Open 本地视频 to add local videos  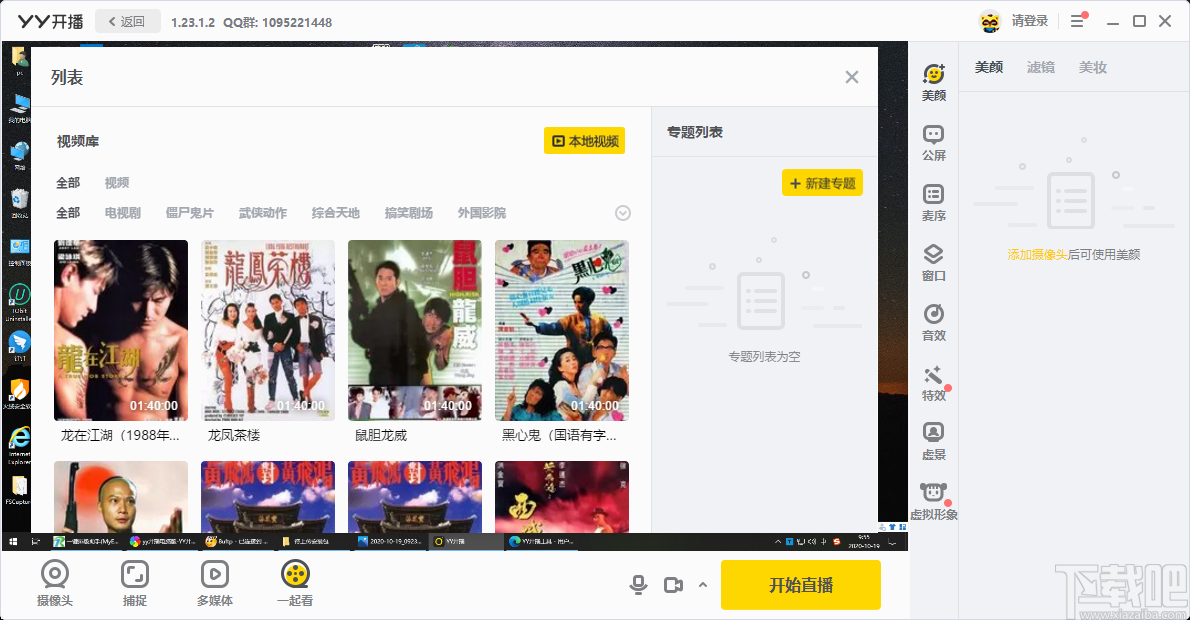click(584, 140)
